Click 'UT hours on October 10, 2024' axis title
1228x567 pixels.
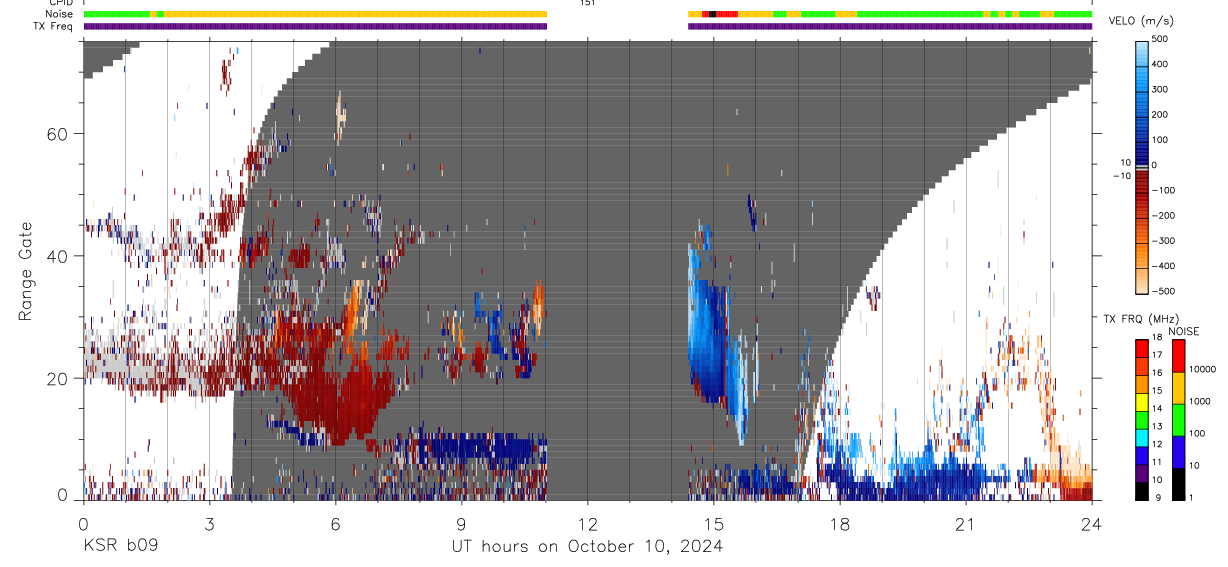586,547
